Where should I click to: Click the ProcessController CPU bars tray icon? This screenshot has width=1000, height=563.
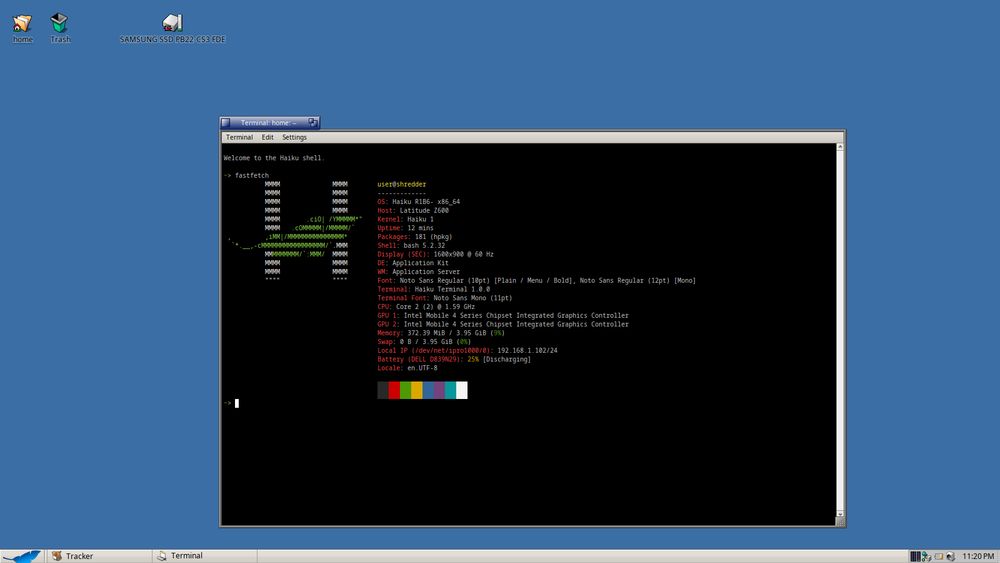(915, 557)
